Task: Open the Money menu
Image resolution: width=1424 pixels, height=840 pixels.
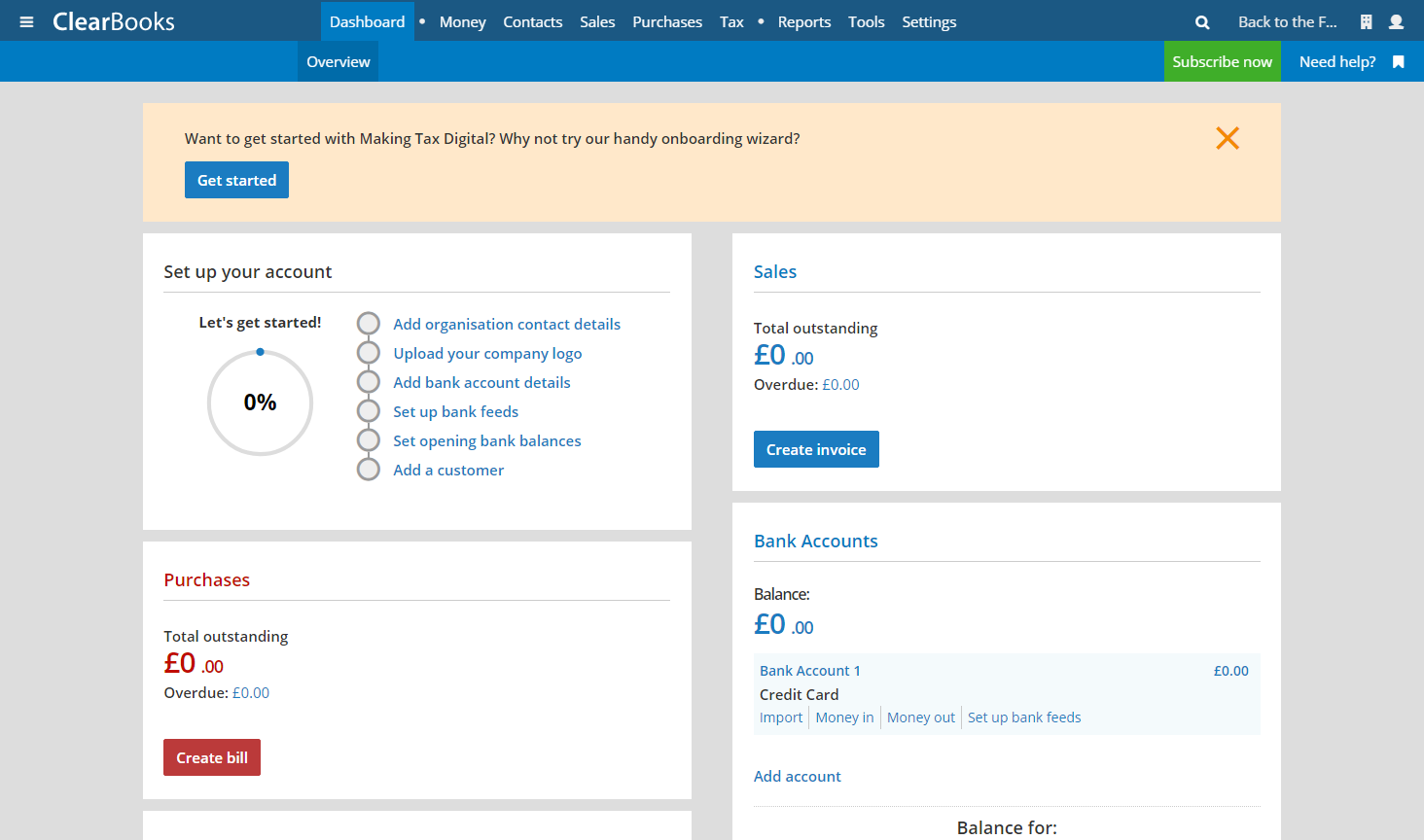Action: pos(462,21)
